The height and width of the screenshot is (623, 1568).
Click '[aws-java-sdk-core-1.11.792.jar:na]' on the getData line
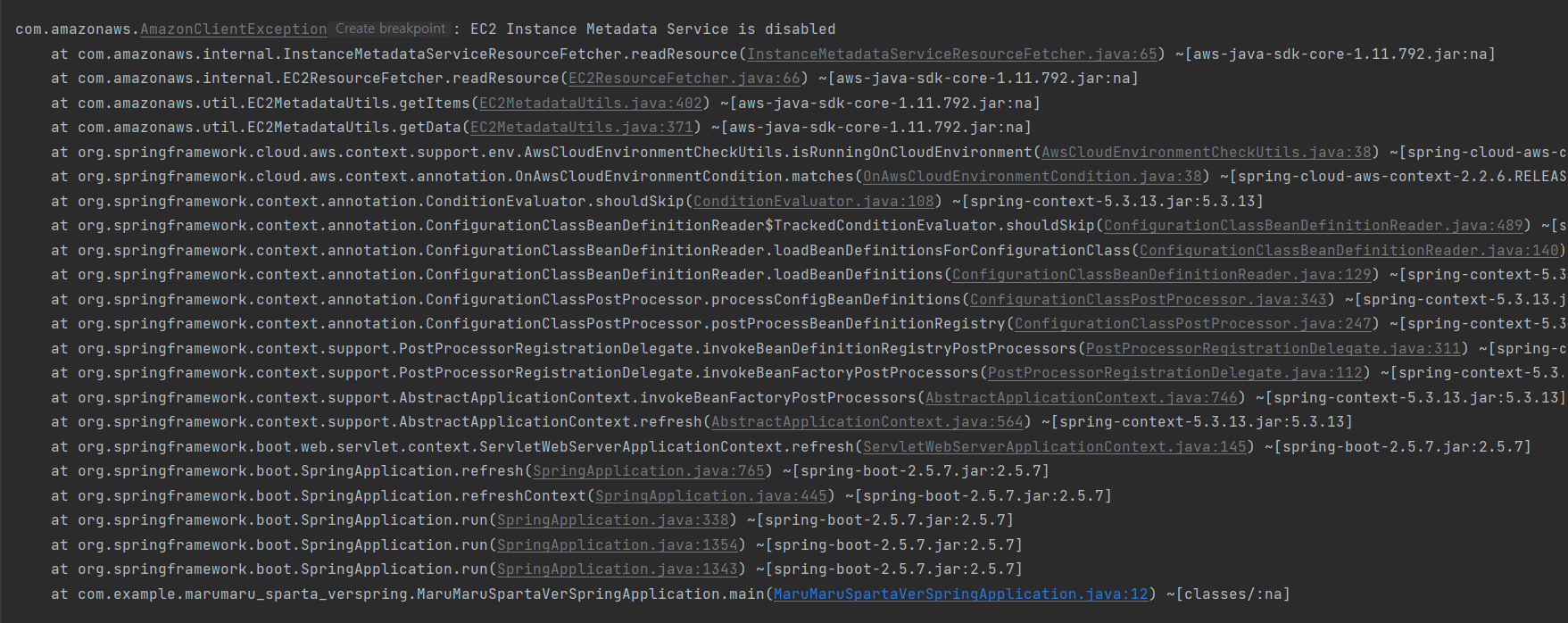[876, 128]
